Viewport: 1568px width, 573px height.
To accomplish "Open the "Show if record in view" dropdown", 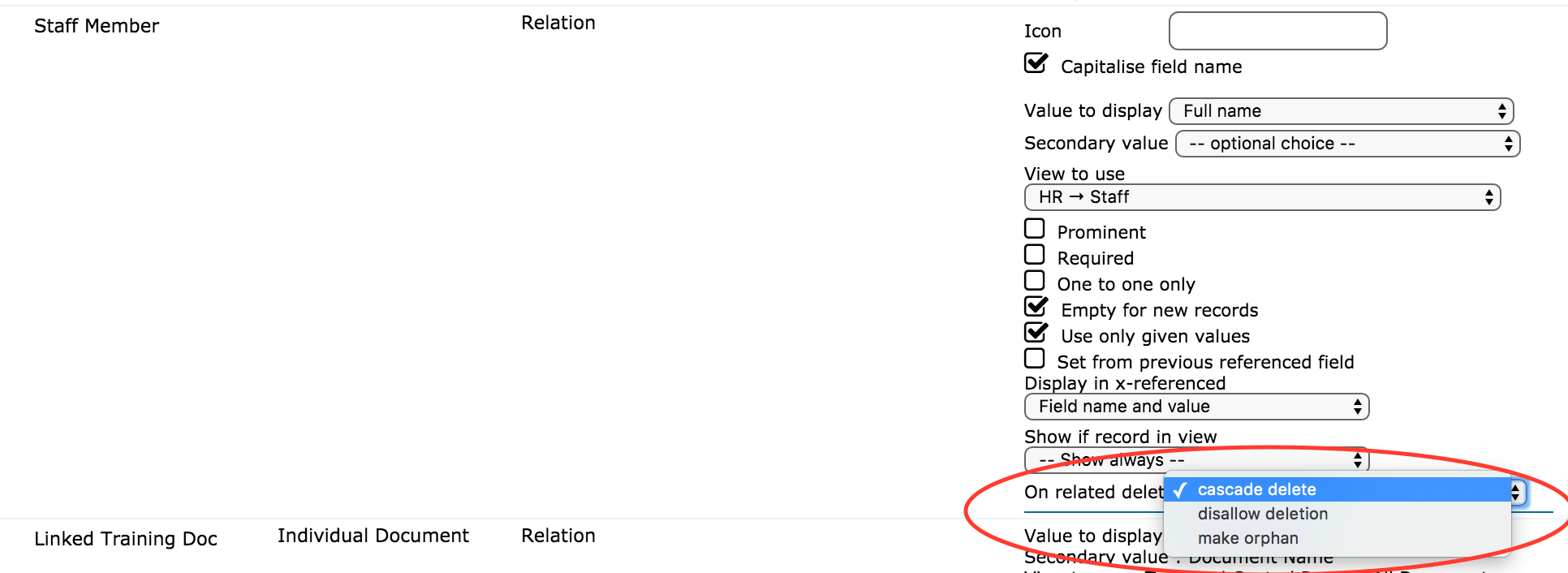I will [x=1195, y=459].
